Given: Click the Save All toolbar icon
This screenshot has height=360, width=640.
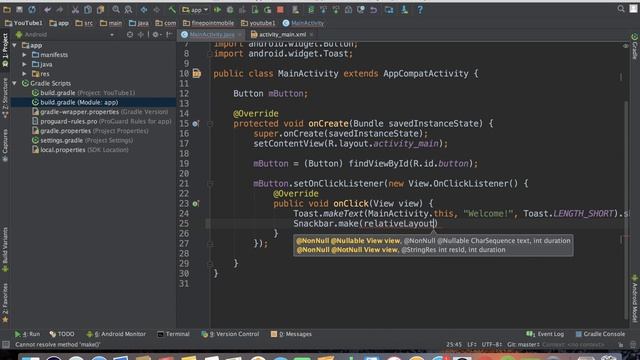Looking at the screenshot, I should coord(19,9).
